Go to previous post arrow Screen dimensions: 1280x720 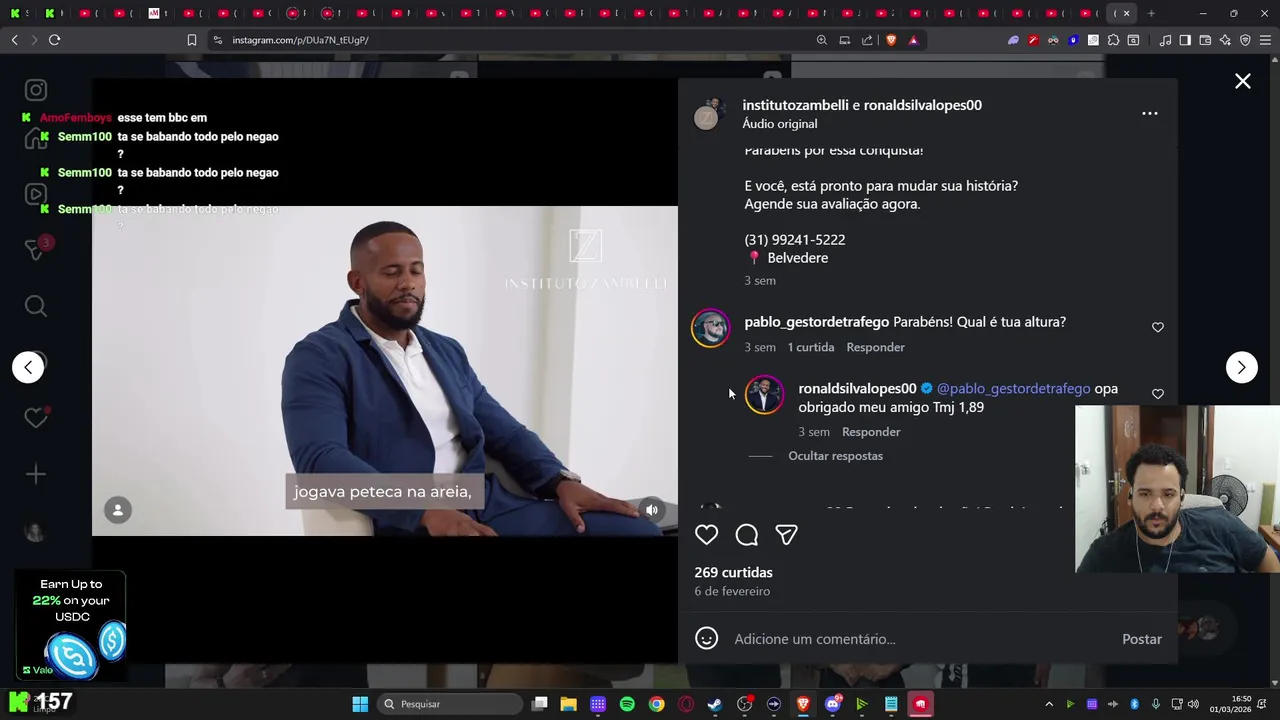[28, 367]
